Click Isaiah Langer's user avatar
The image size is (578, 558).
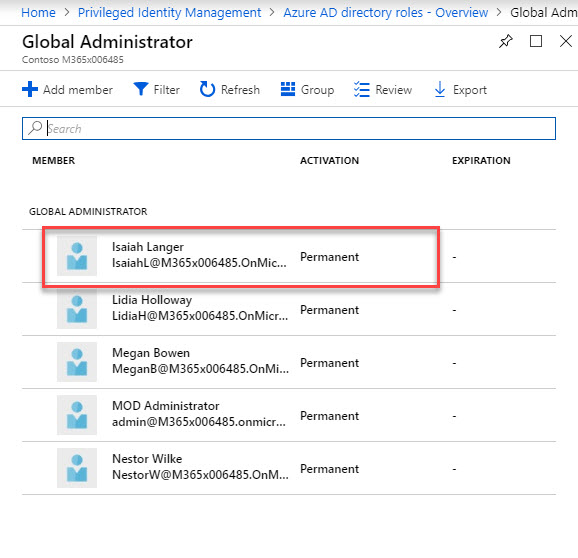[x=77, y=256]
